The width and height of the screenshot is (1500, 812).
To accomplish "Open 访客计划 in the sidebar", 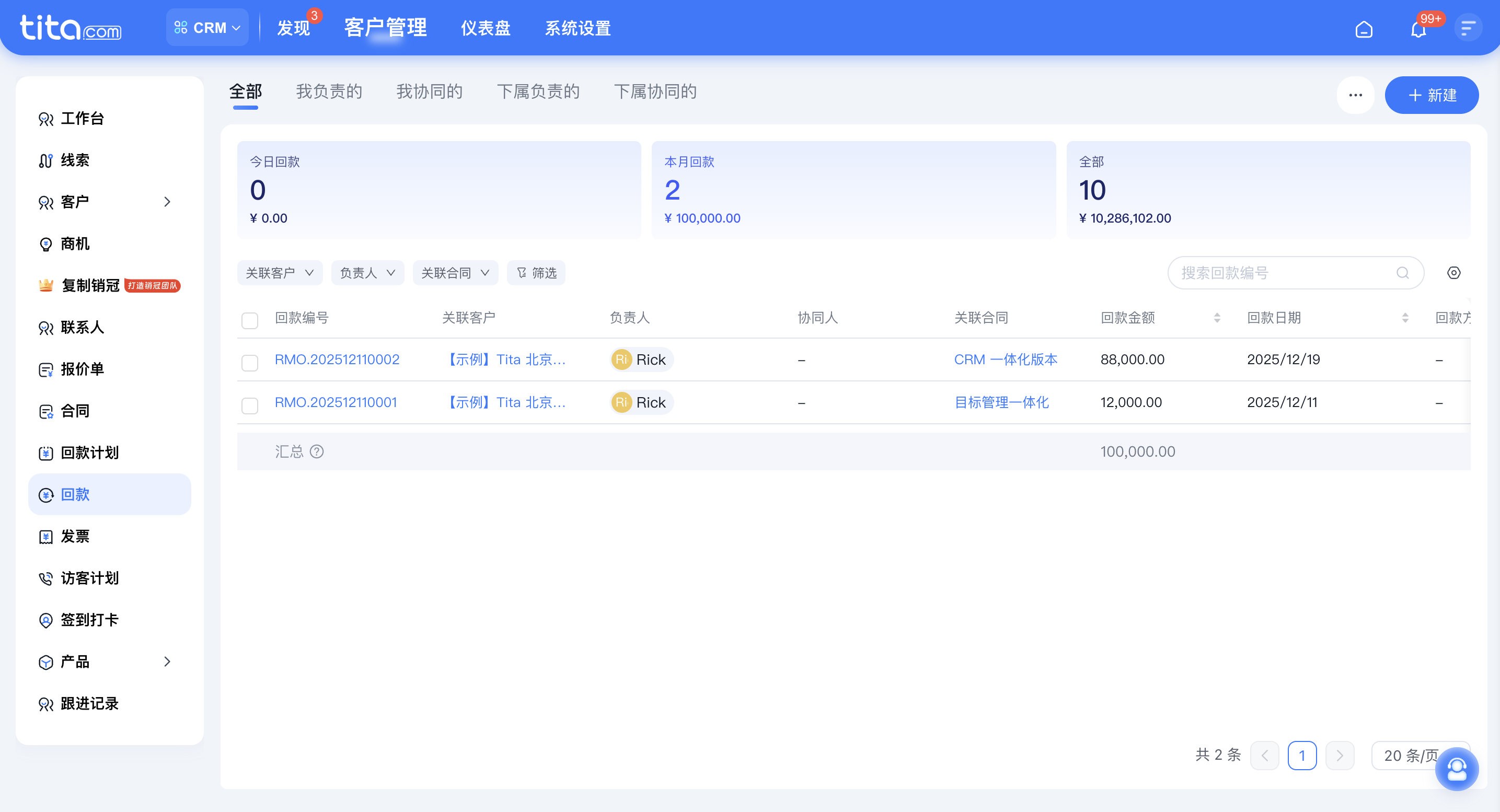I will pos(109,578).
